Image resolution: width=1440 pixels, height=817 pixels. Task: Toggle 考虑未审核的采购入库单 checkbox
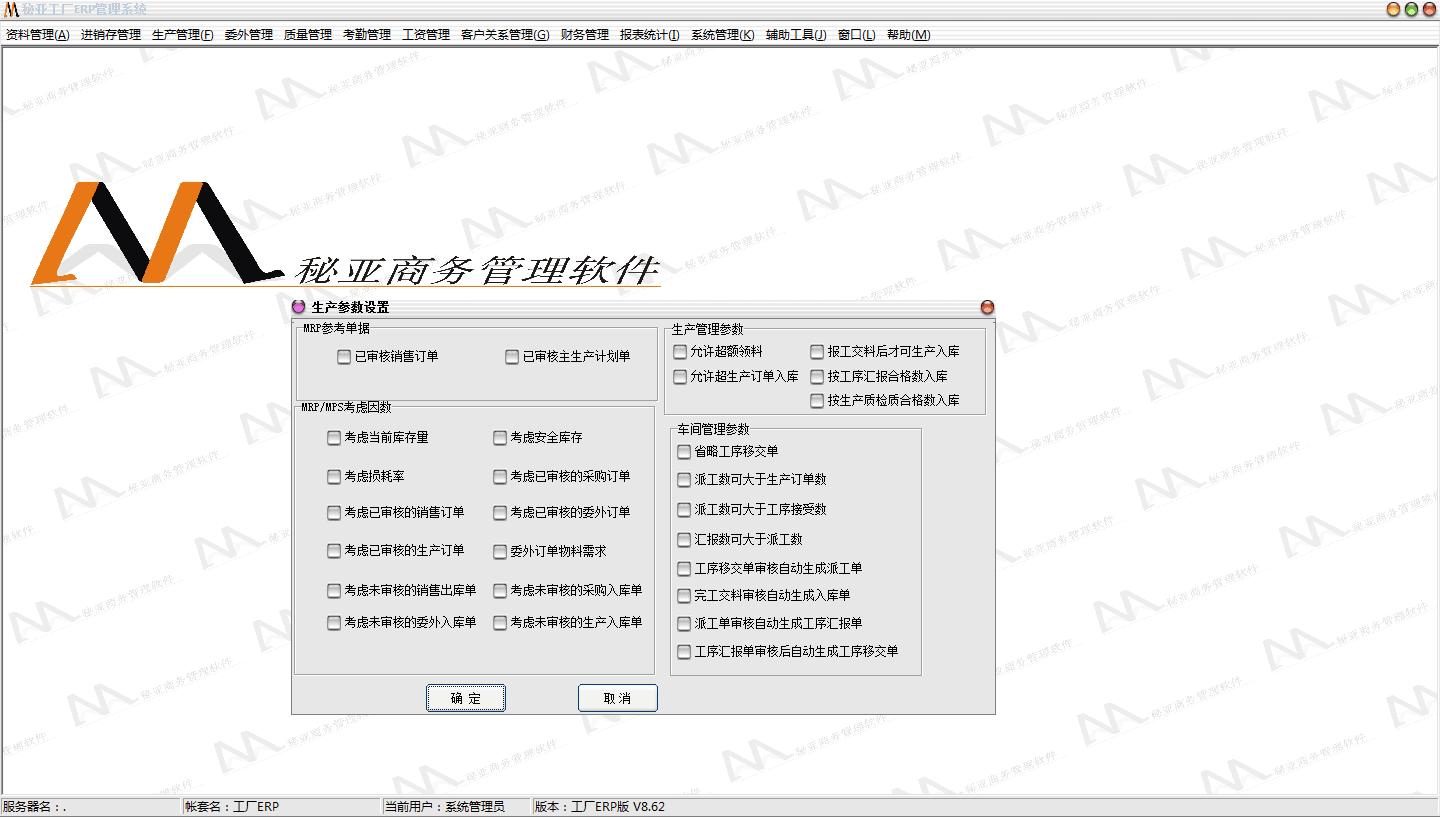pos(500,590)
